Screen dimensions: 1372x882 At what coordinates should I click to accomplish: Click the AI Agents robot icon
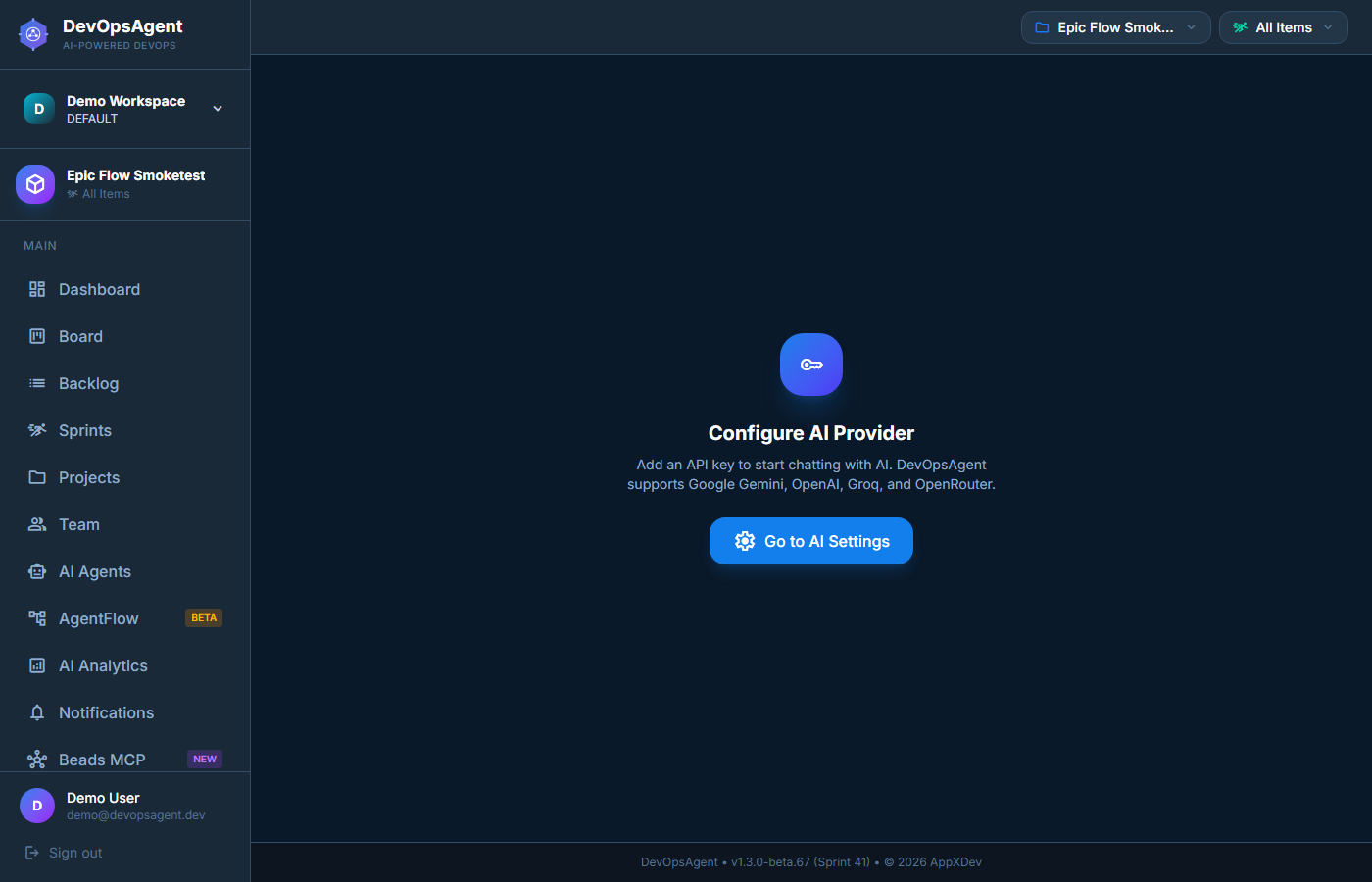(37, 571)
